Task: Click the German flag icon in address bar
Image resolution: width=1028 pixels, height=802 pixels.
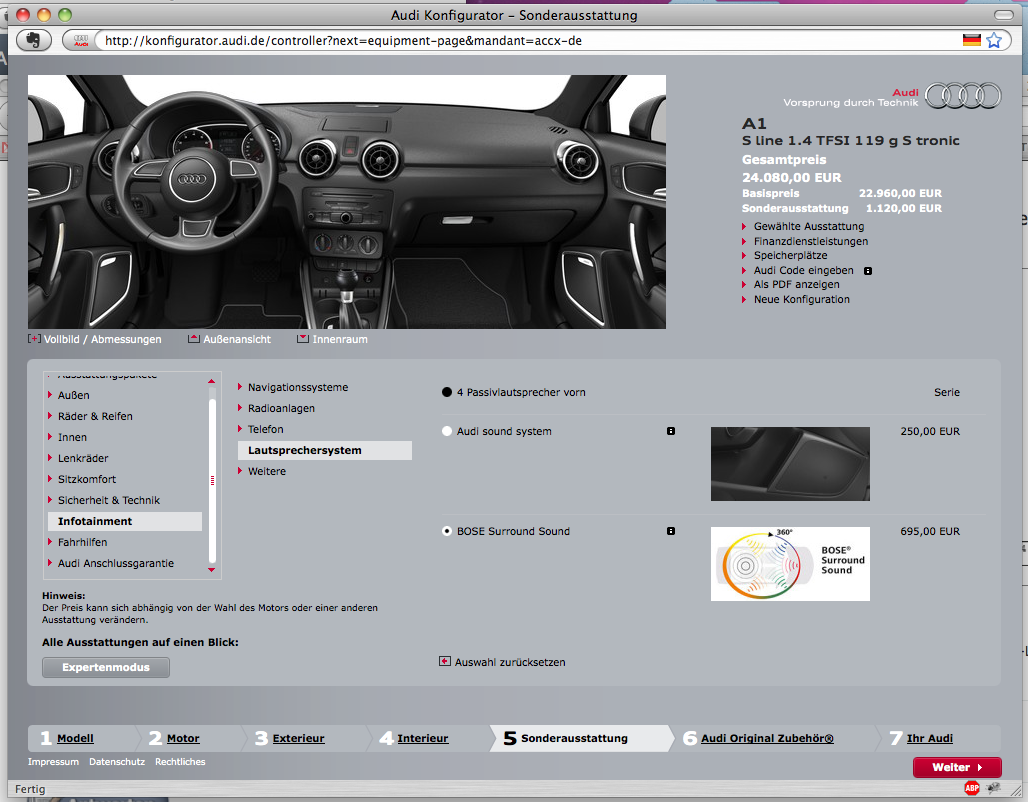Action: 972,41
